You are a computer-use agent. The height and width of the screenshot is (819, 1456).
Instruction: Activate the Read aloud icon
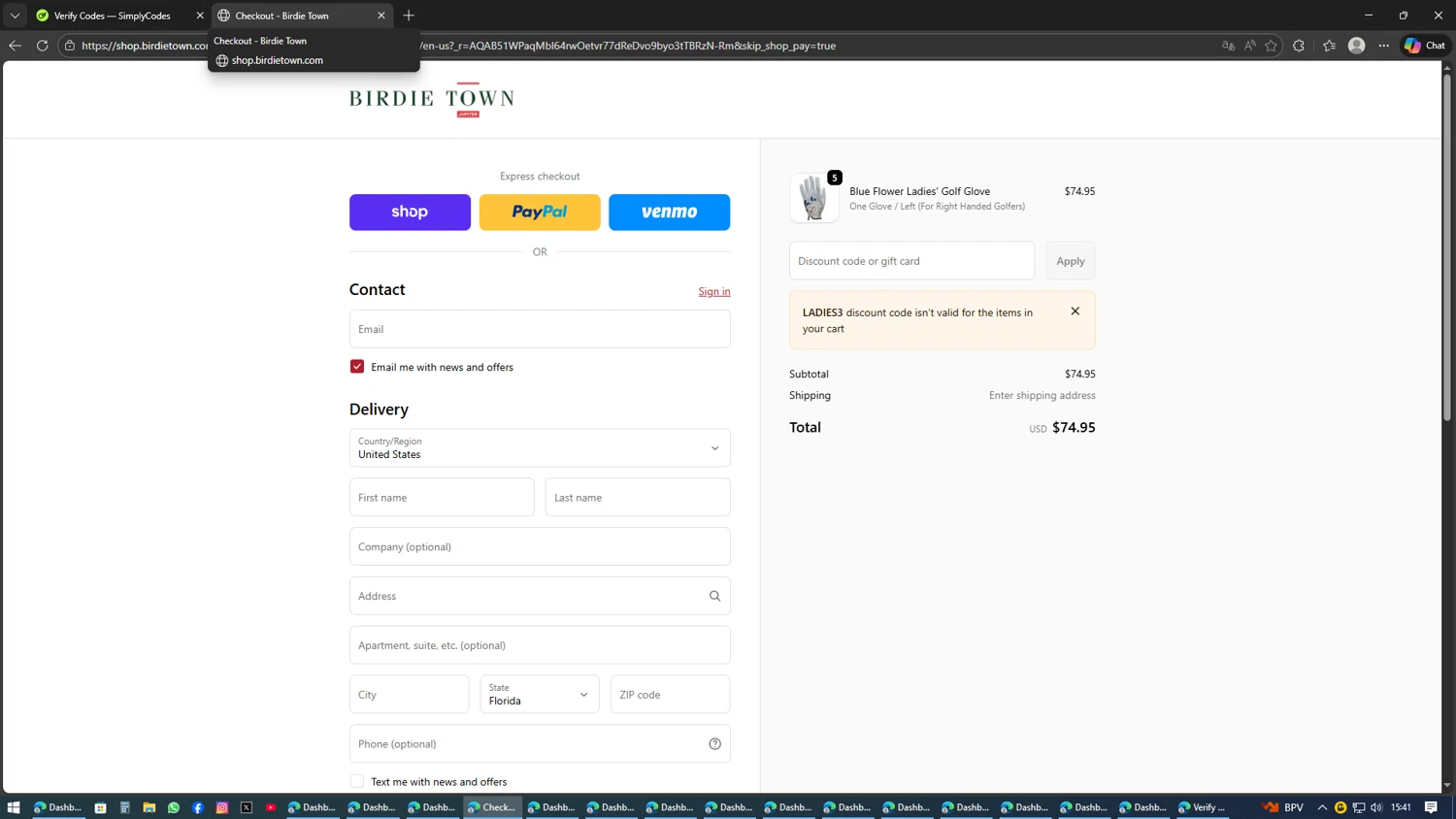click(x=1249, y=46)
